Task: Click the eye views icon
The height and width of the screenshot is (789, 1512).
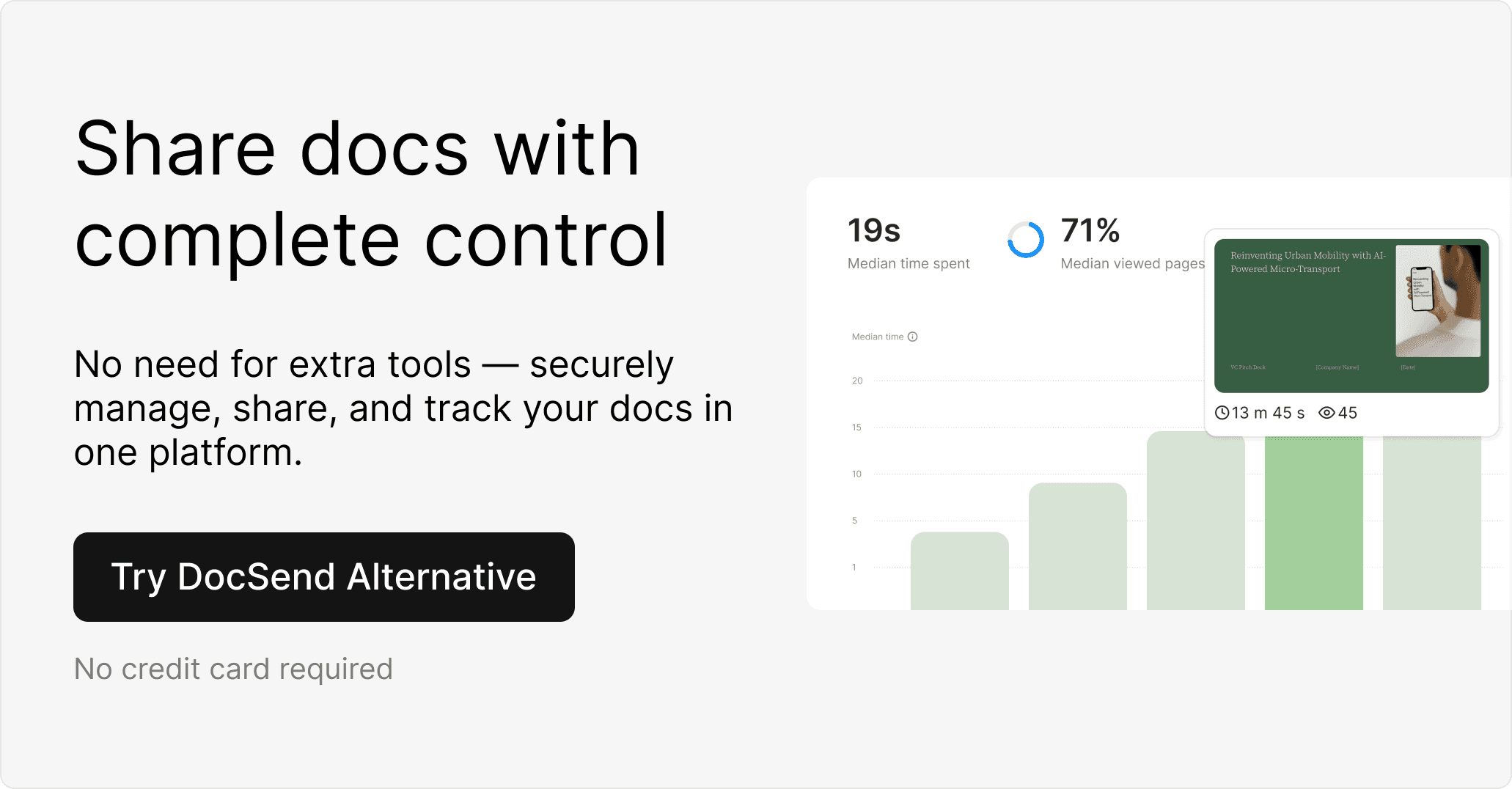Action: (1326, 413)
